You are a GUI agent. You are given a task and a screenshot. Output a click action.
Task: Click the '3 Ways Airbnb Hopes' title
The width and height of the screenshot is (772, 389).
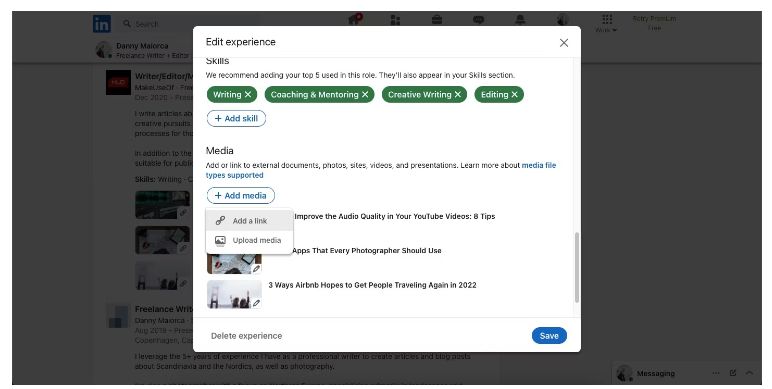[x=372, y=285]
